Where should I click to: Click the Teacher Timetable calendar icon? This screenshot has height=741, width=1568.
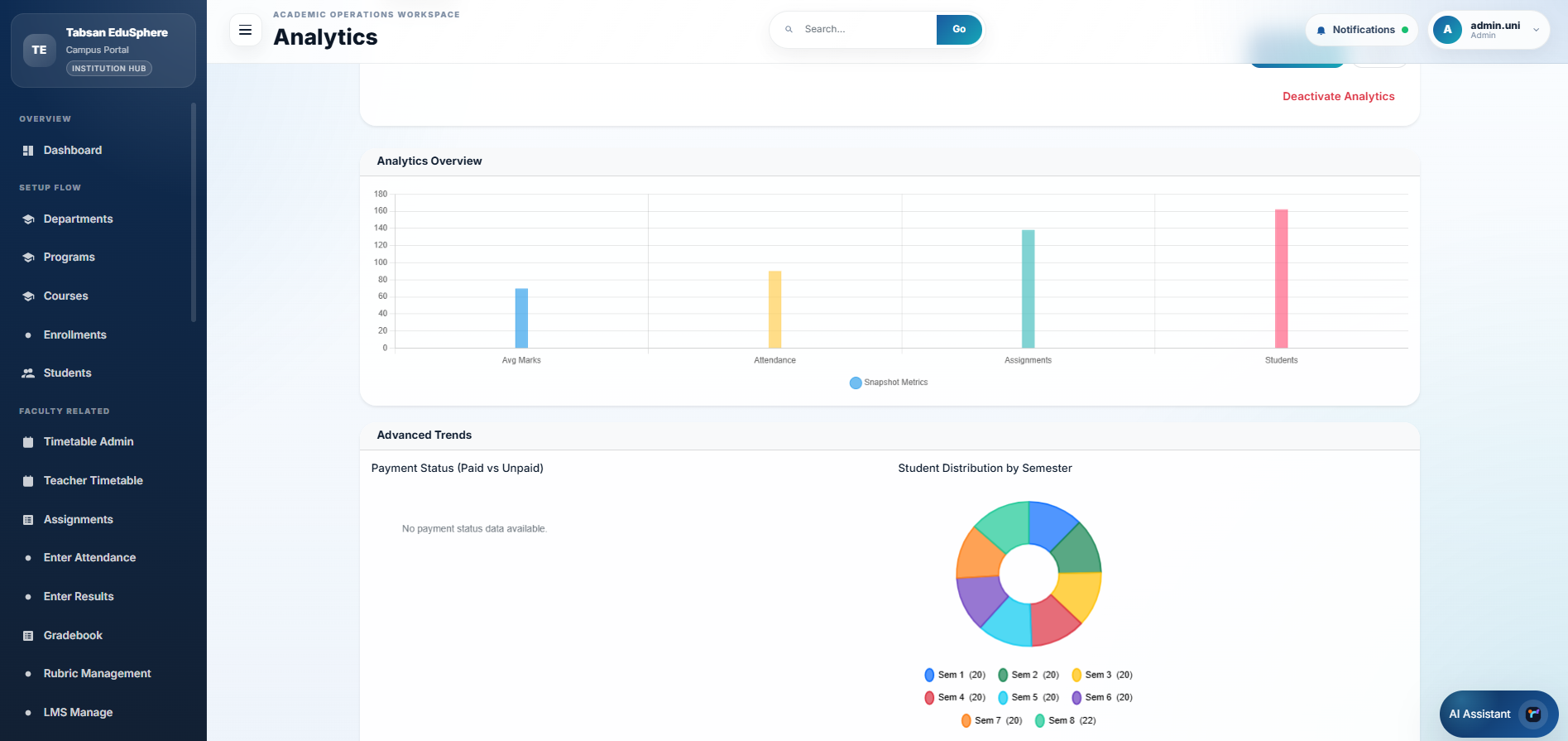coord(28,481)
